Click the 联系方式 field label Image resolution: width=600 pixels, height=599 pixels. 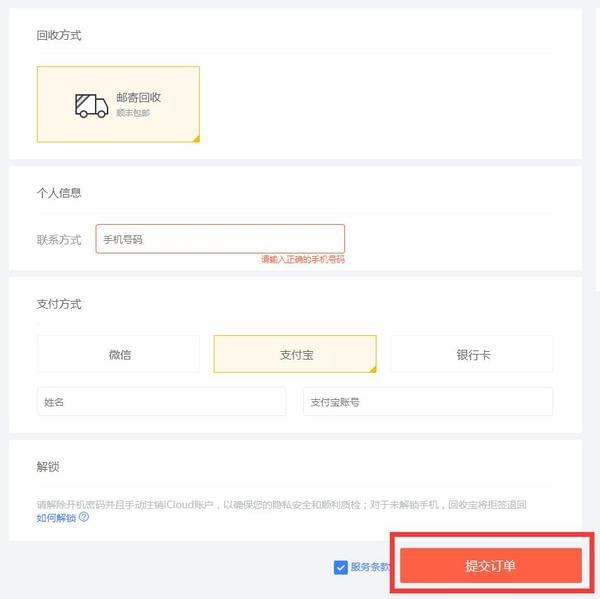point(59,240)
